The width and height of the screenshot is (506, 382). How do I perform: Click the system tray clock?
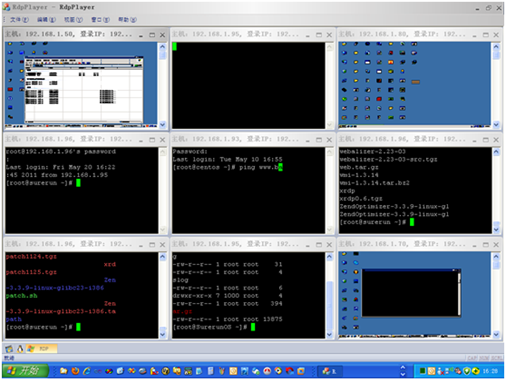coord(490,371)
